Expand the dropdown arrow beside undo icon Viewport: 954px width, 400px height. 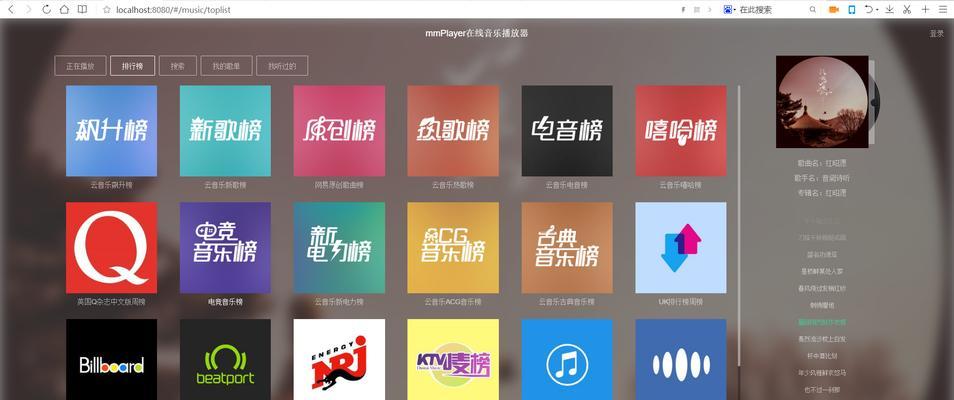pyautogui.click(x=877, y=10)
